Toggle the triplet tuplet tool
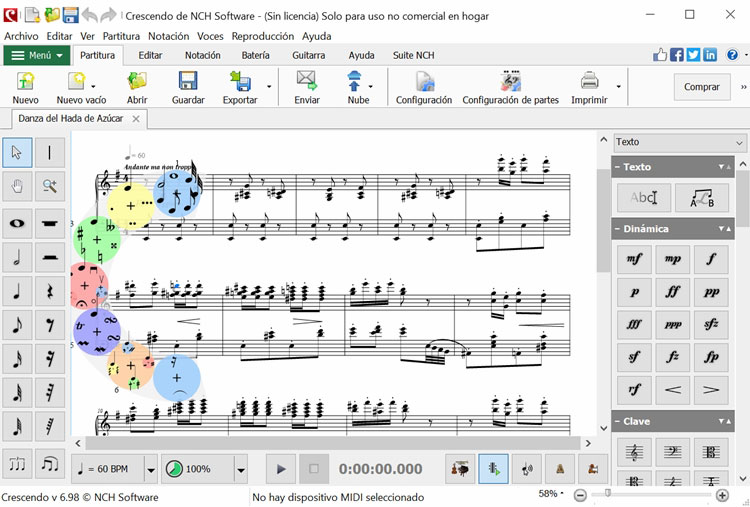750x507 pixels. point(17,463)
